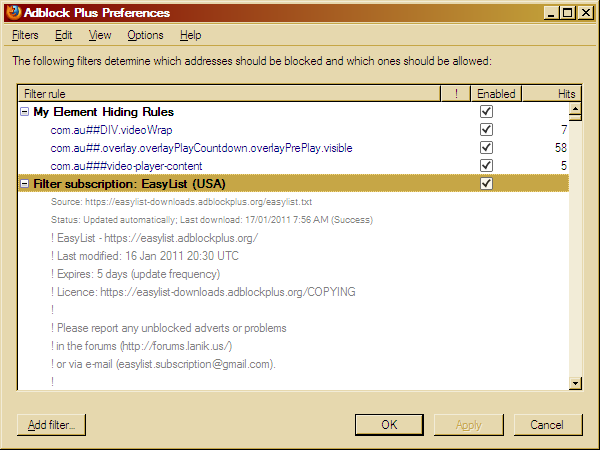
Task: Select the '! EasyList - https://easylist.adblockplus.org/' line
Action: 154,238
